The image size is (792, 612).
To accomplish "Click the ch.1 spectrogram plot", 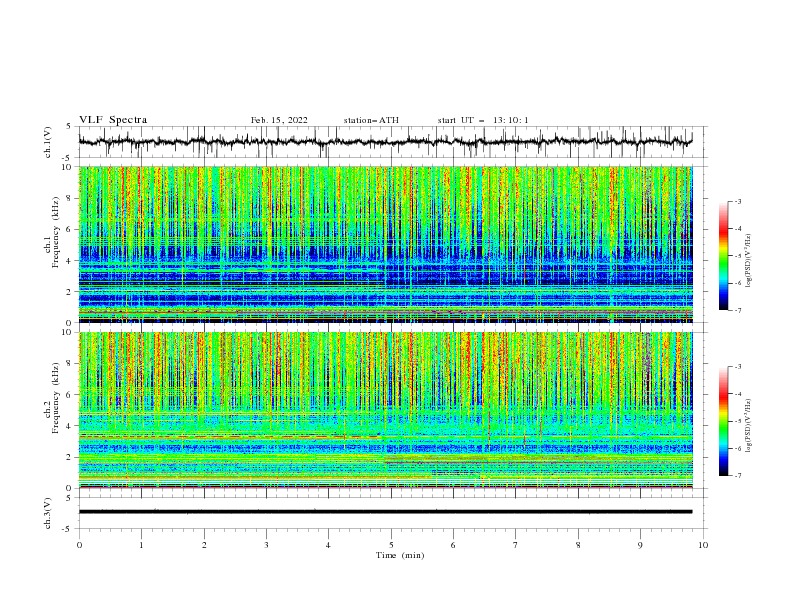I will tap(386, 244).
